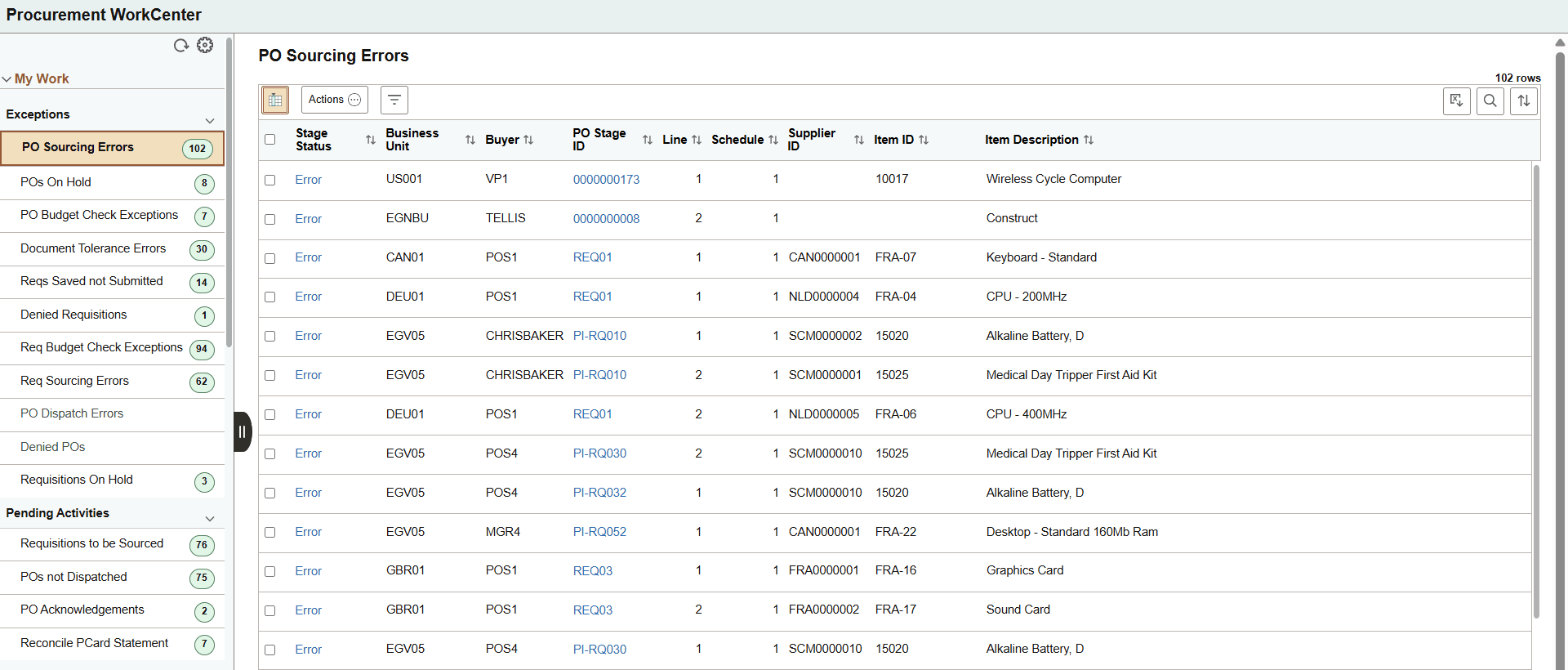Tick the select-all header checkbox
This screenshot has height=670, width=1568.
(270, 139)
